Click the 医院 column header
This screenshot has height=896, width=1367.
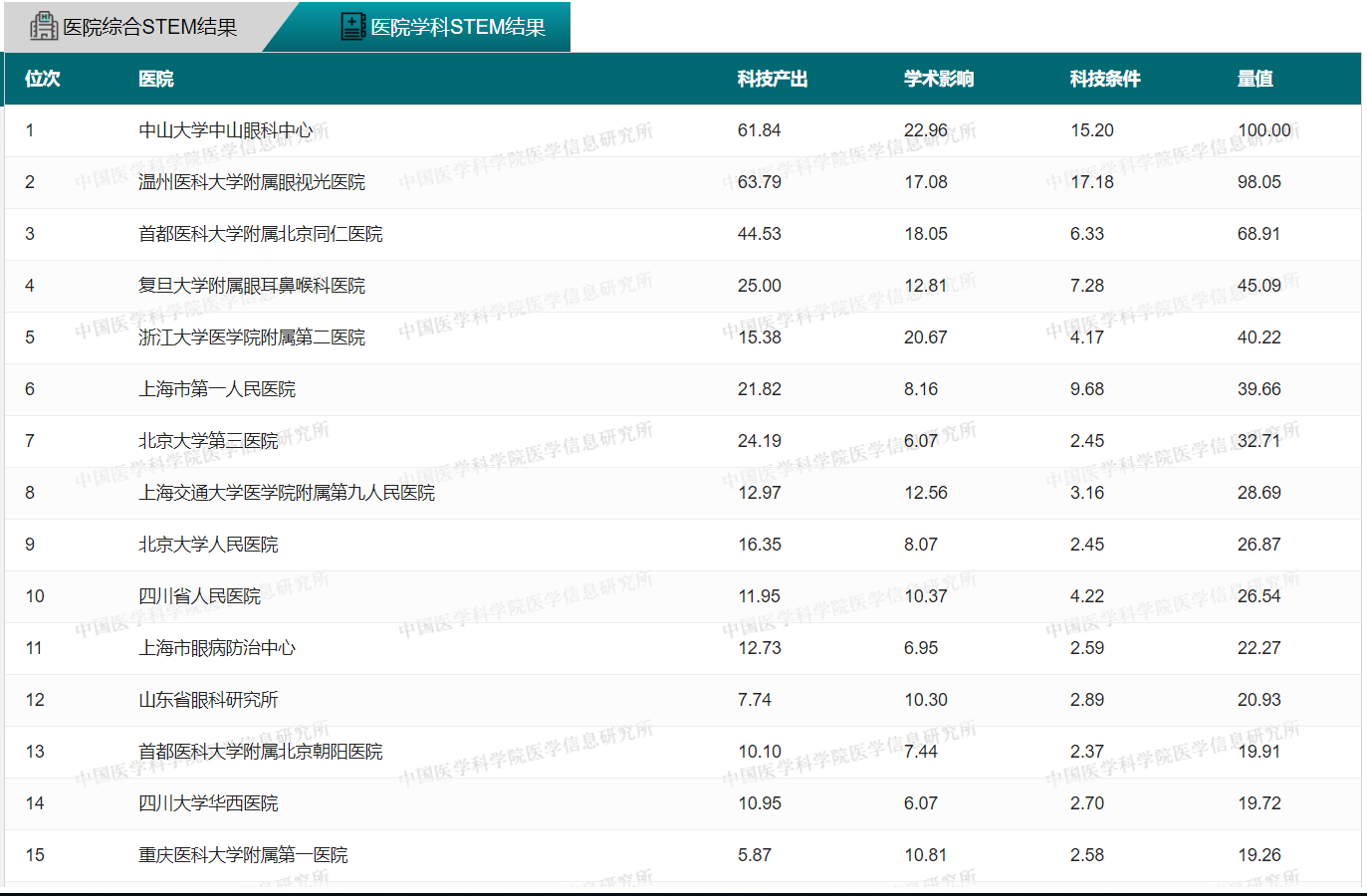pyautogui.click(x=155, y=79)
